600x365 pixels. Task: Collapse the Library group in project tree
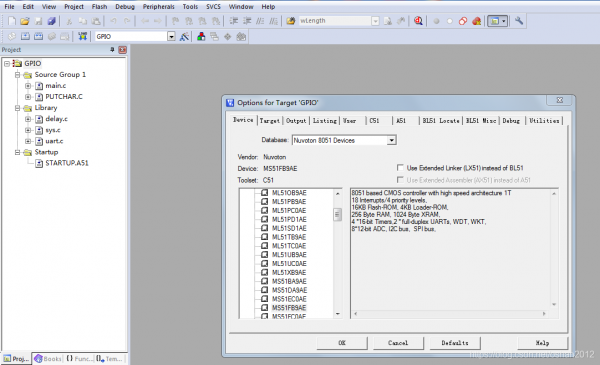click(x=17, y=108)
